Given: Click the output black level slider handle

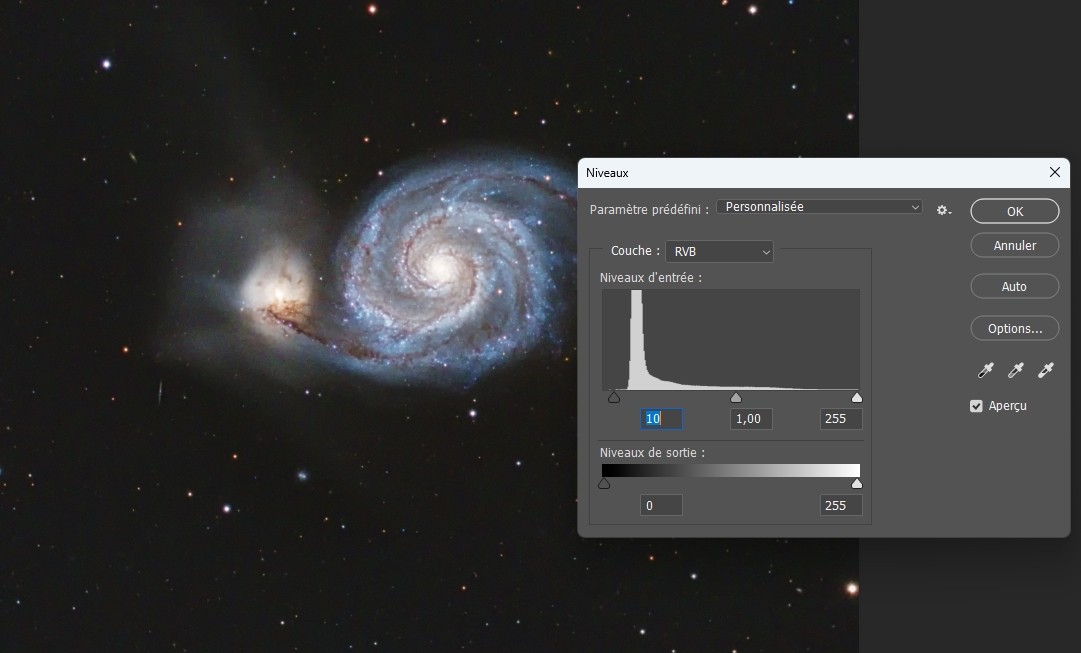Looking at the screenshot, I should pos(604,484).
